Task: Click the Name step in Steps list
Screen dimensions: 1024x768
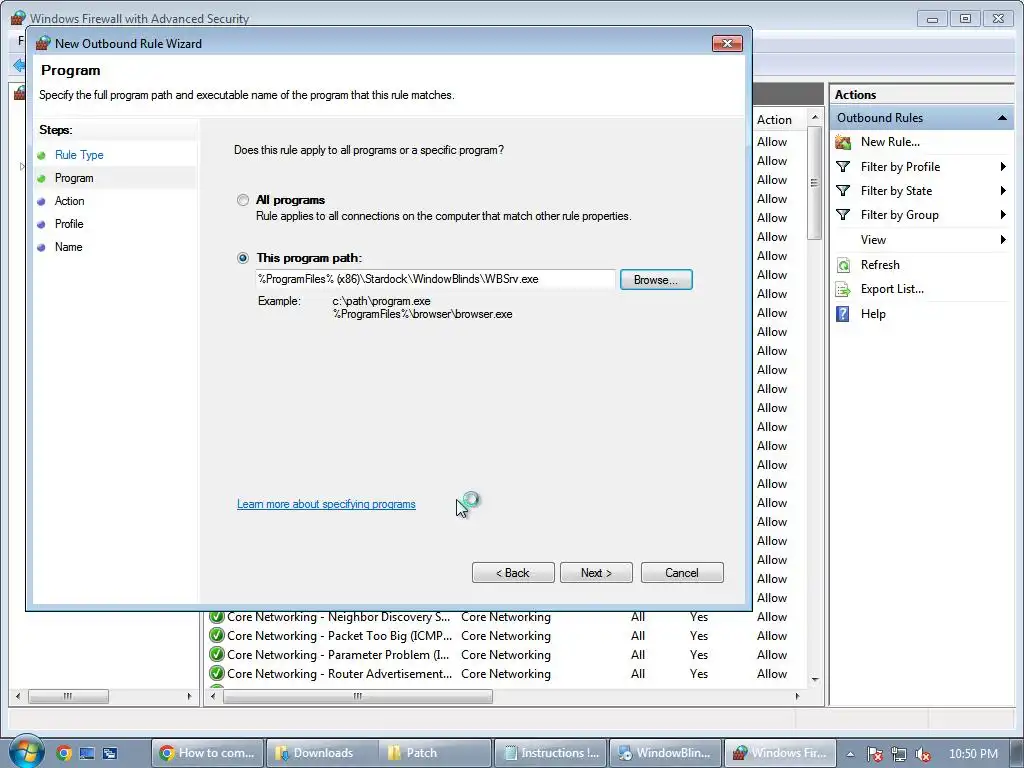Action: pos(68,247)
